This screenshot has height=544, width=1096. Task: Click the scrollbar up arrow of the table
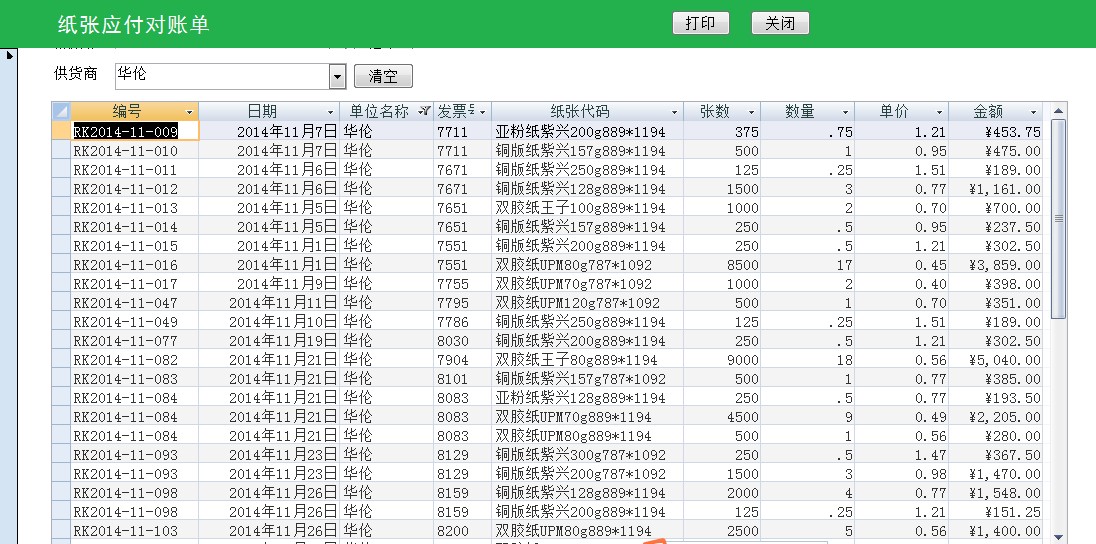tap(1058, 110)
